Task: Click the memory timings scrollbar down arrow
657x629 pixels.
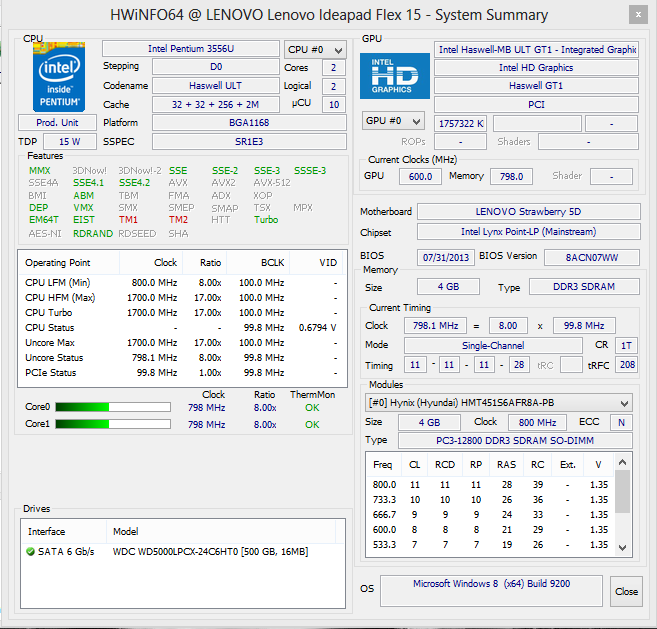Action: (623, 547)
